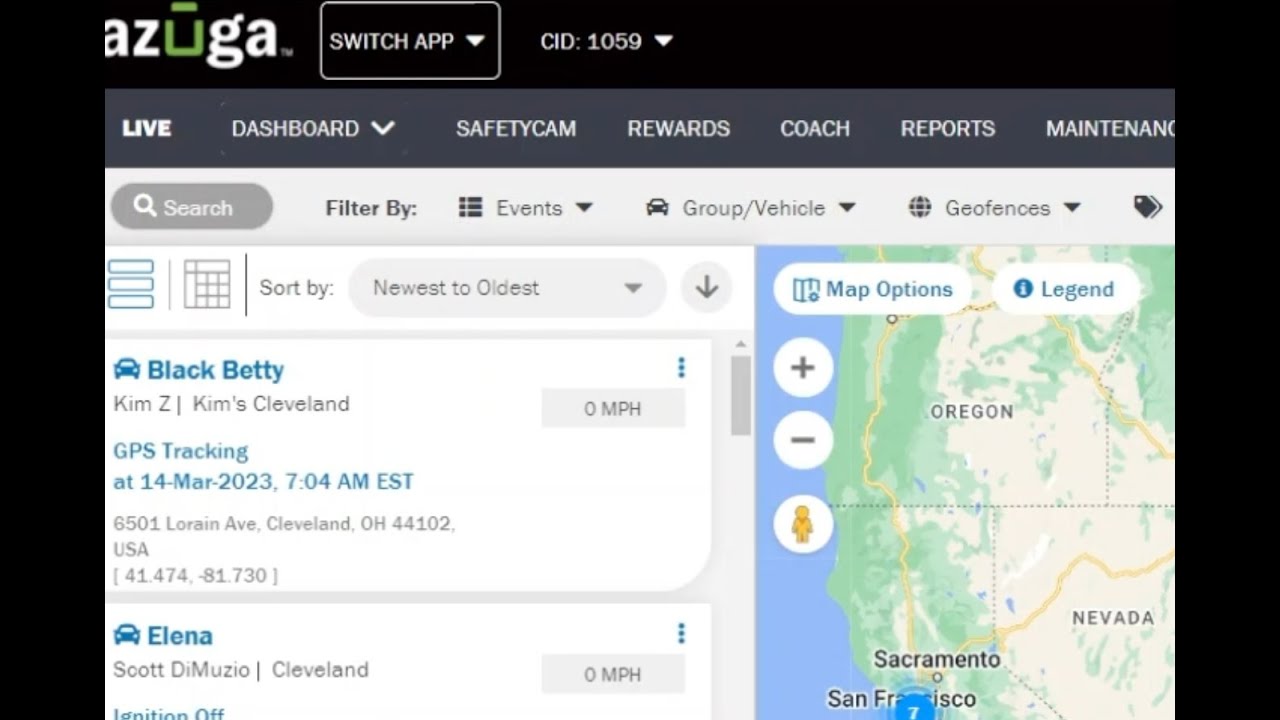Viewport: 1280px width, 720px height.
Task: Open the Maintenance tab
Action: pyautogui.click(x=1110, y=128)
